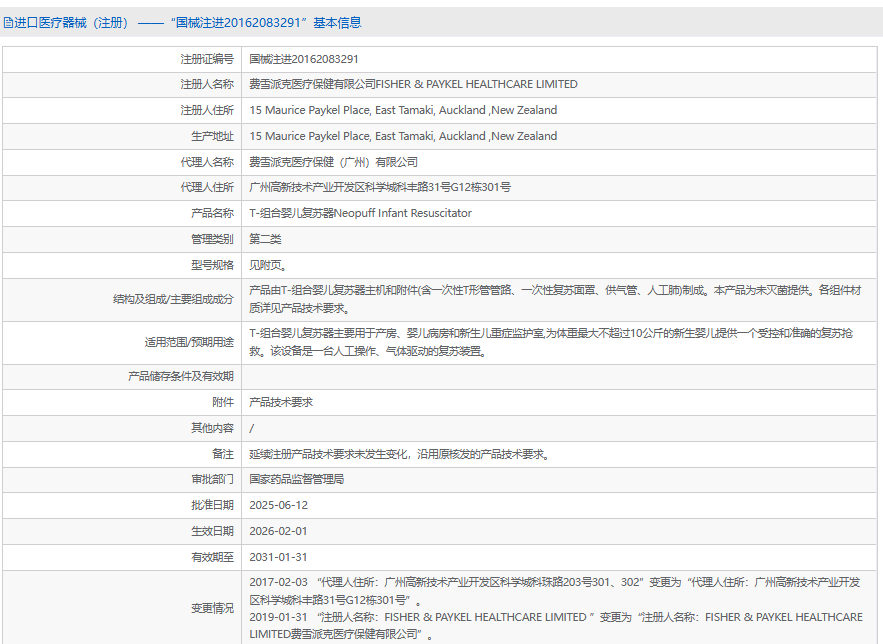Click the slash value in the 其他内容 row
The height and width of the screenshot is (644, 883).
click(252, 428)
